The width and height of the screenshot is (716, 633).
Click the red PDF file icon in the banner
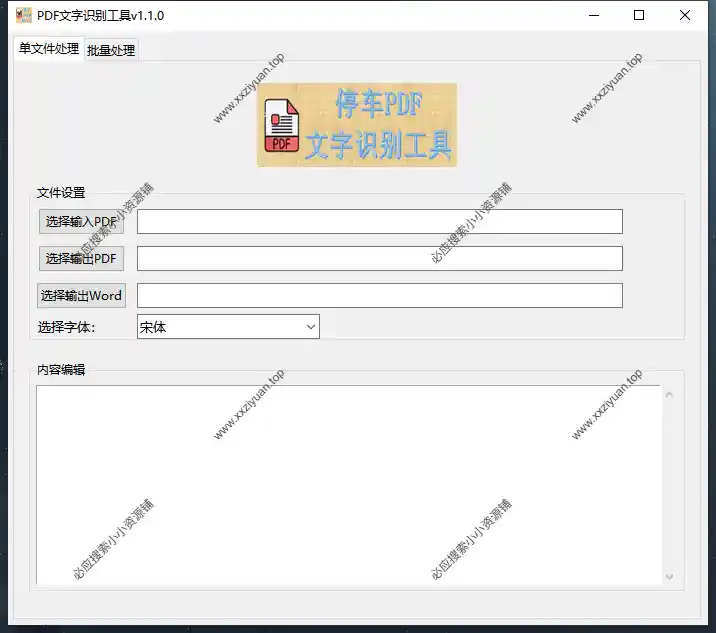coord(281,126)
